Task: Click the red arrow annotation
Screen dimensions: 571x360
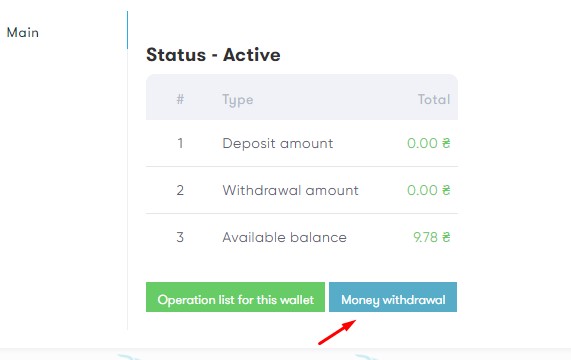Action: coord(337,332)
